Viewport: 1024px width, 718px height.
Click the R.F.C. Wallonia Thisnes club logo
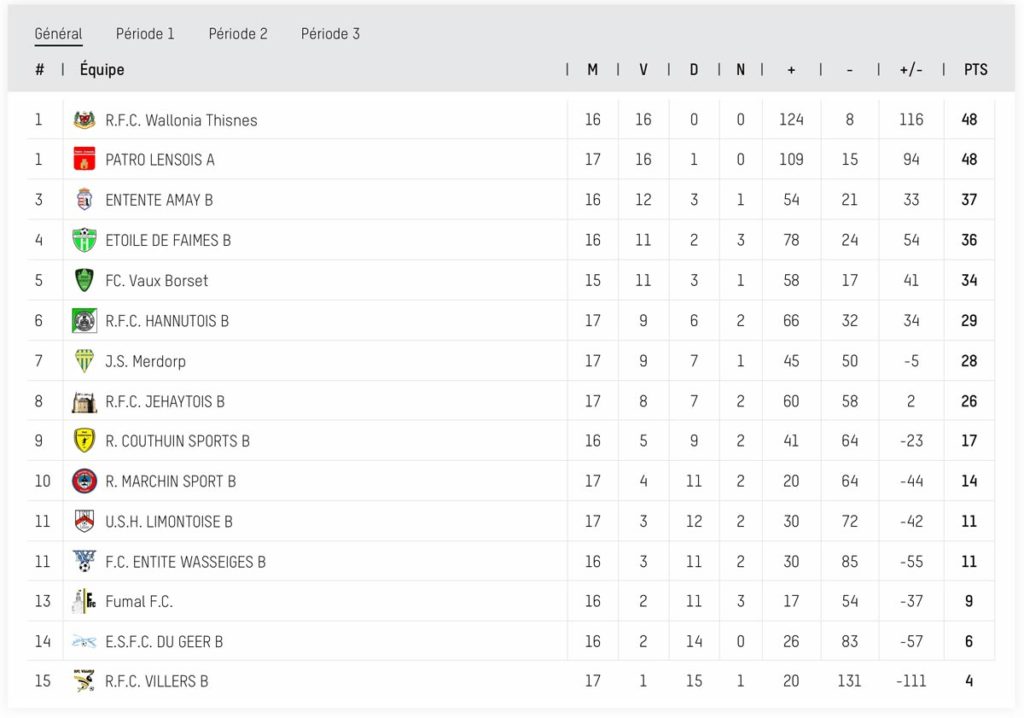[x=84, y=120]
